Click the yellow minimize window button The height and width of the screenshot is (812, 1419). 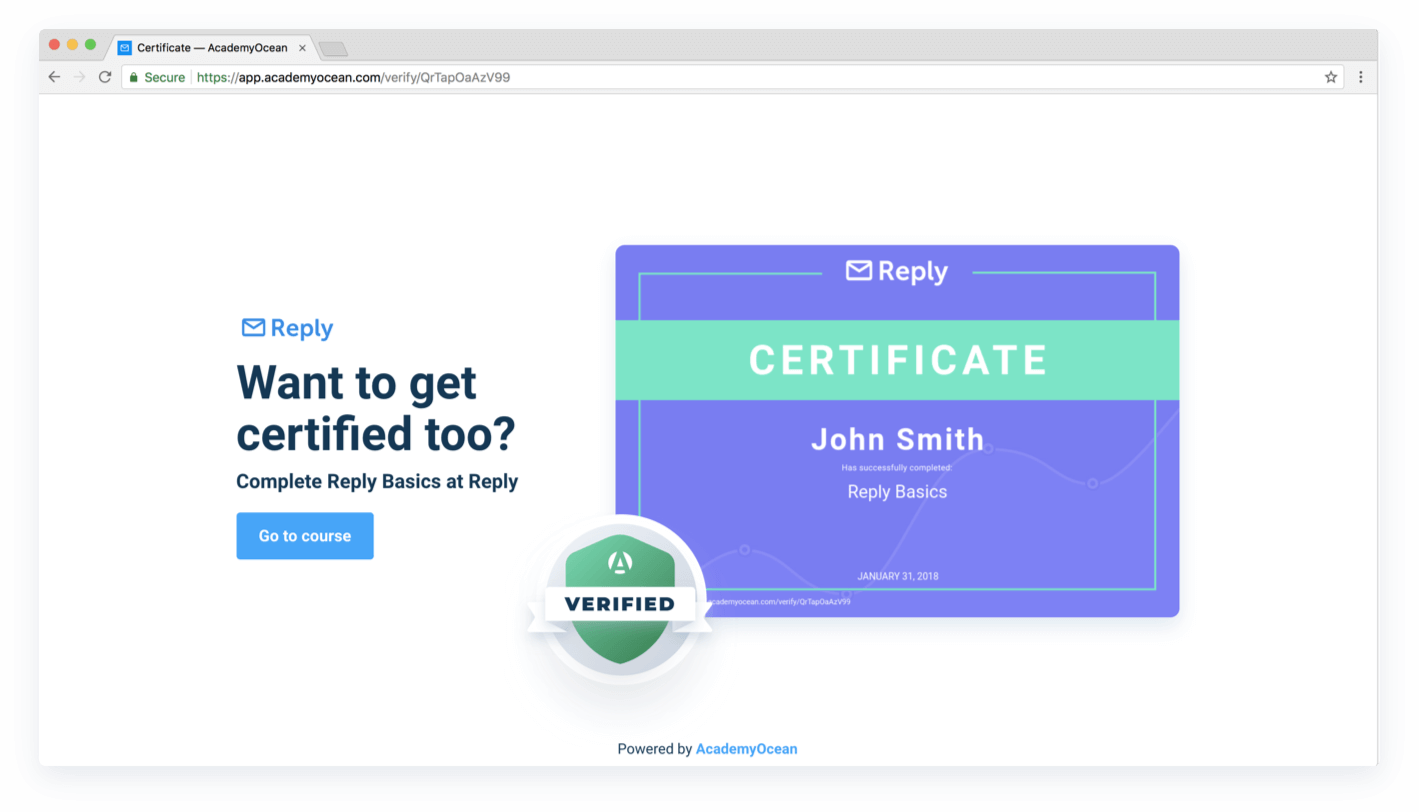tap(72, 45)
